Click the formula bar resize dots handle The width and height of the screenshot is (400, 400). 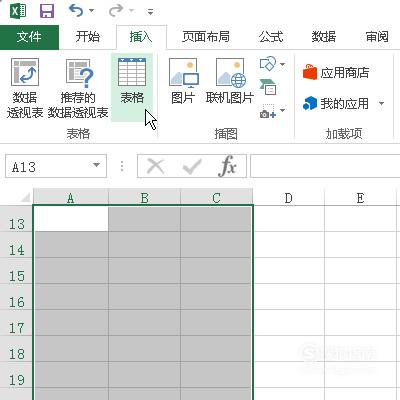pos(122,166)
